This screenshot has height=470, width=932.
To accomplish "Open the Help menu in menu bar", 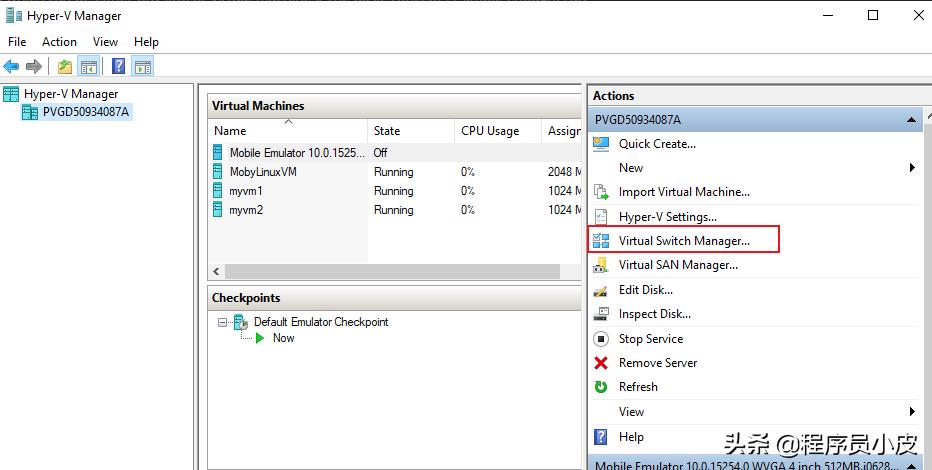I will (x=146, y=42).
